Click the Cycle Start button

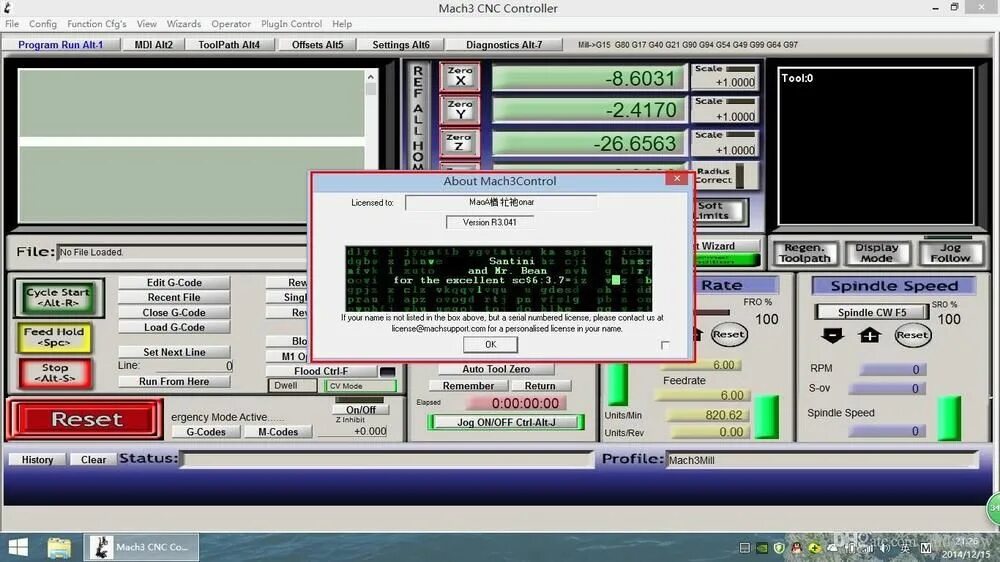click(58, 297)
